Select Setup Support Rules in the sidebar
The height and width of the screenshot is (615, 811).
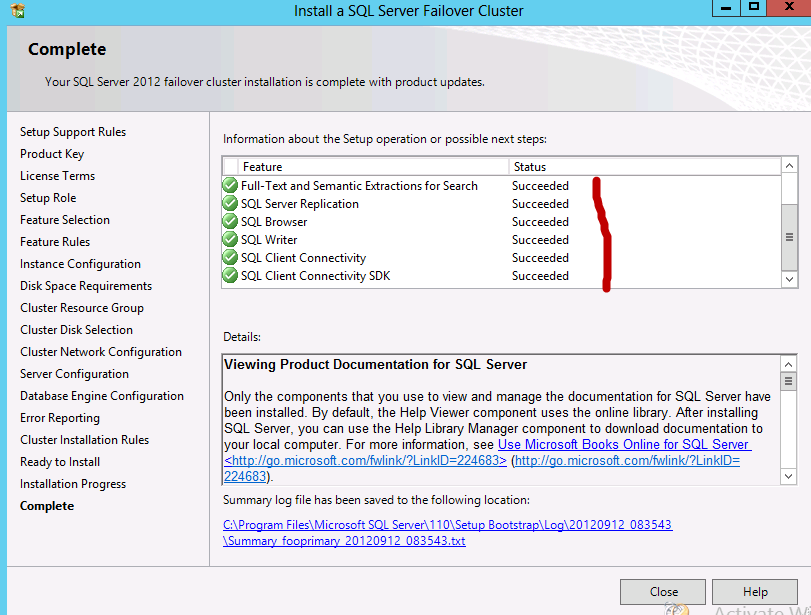pyautogui.click(x=72, y=131)
